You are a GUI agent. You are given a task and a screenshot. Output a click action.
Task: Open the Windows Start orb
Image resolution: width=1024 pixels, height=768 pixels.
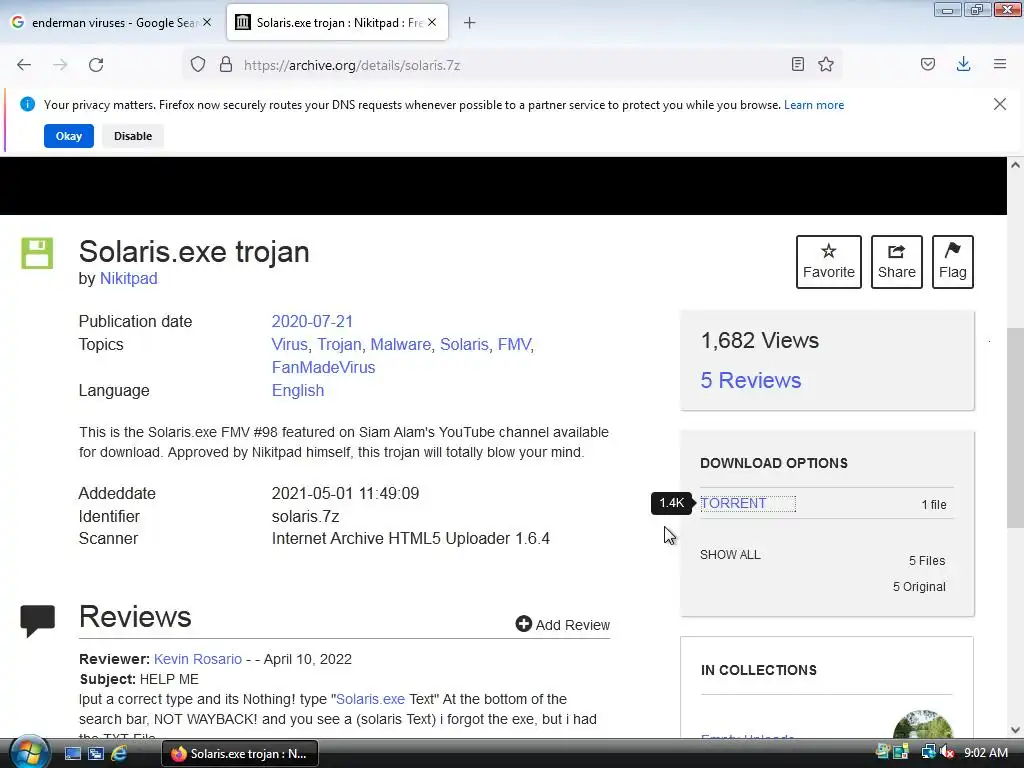click(29, 752)
